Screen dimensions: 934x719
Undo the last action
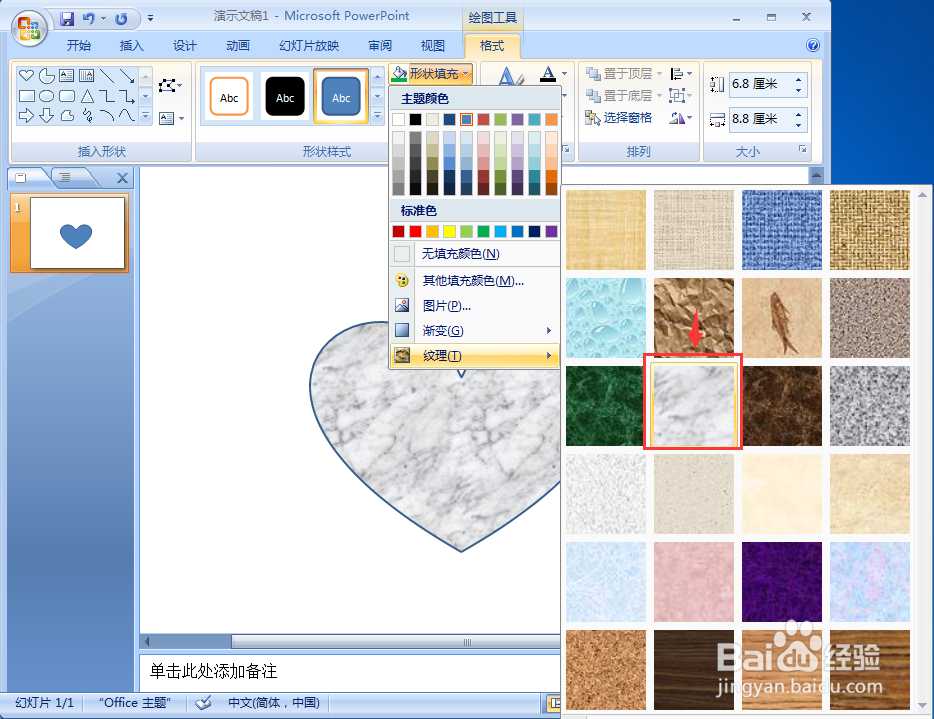pos(89,19)
